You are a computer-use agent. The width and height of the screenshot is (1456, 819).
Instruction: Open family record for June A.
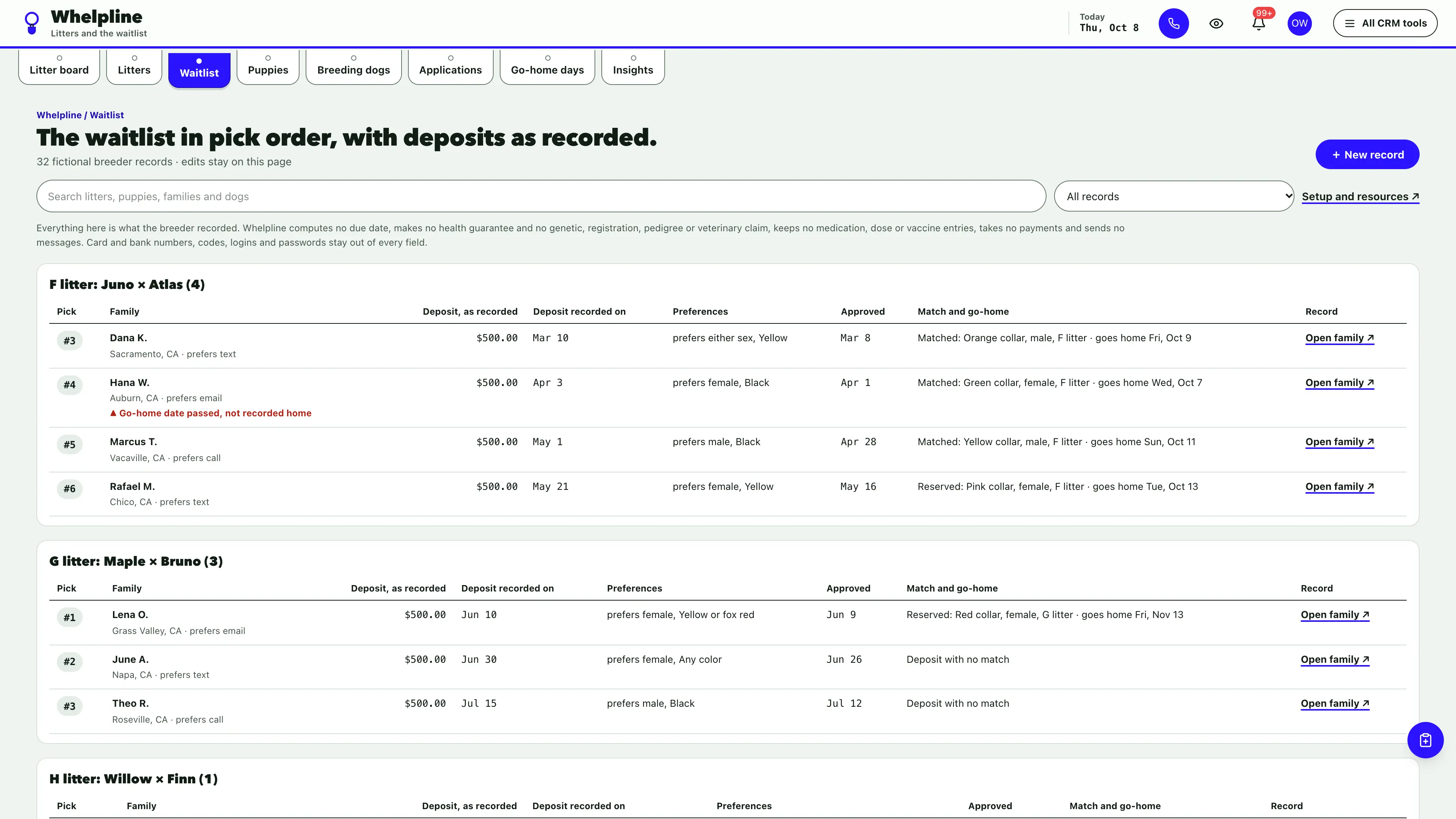click(x=1335, y=660)
